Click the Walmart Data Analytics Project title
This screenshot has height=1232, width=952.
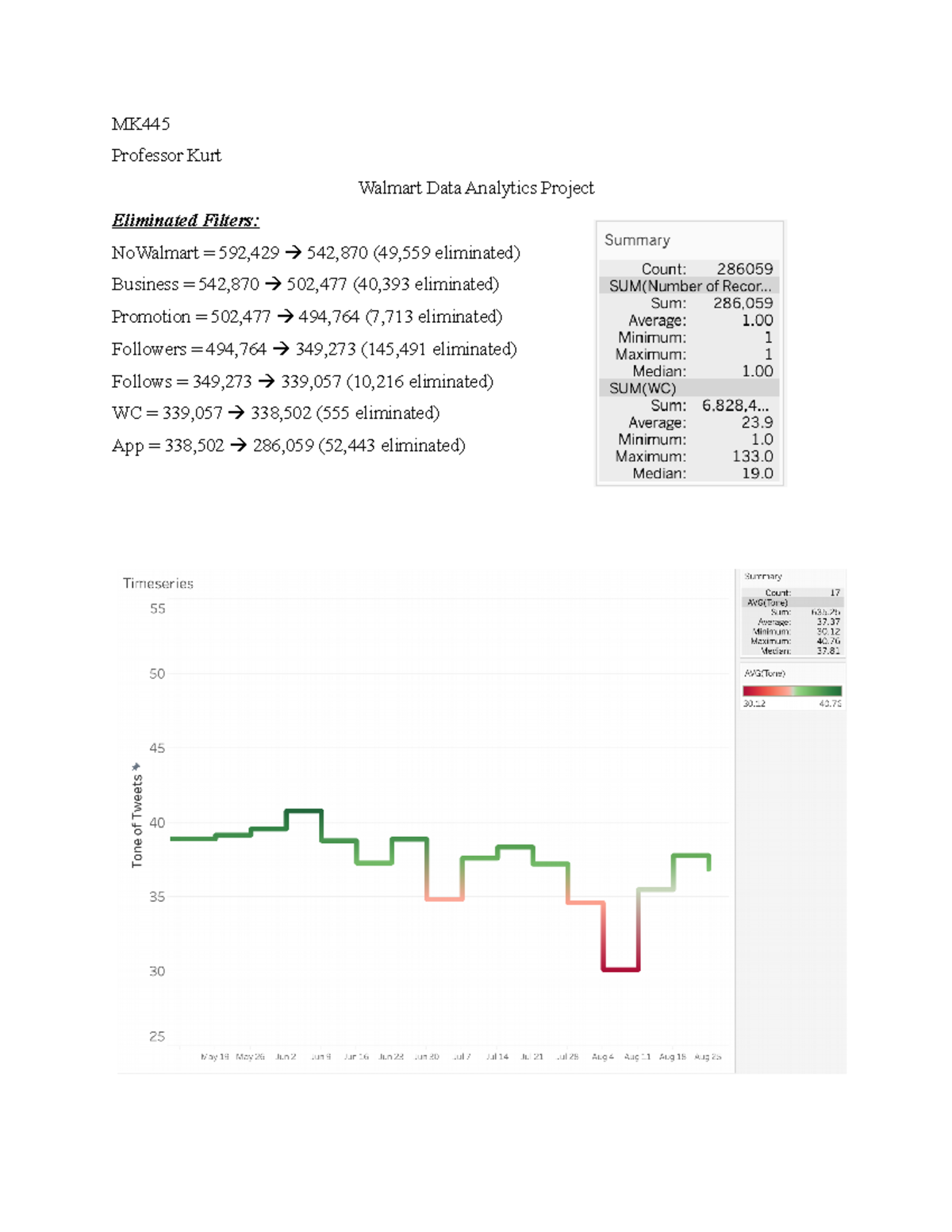tap(476, 188)
